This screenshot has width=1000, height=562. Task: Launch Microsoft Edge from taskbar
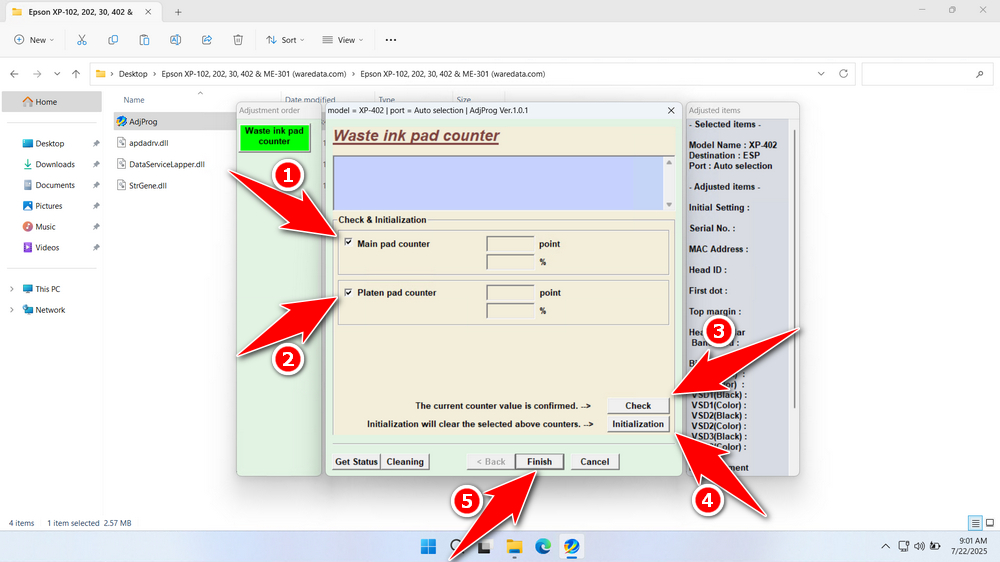pos(543,547)
